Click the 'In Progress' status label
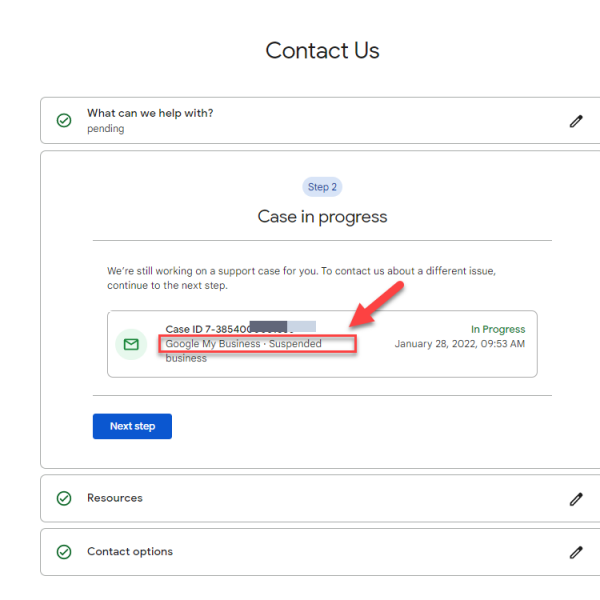This screenshot has height=600, width=600. coord(498,329)
